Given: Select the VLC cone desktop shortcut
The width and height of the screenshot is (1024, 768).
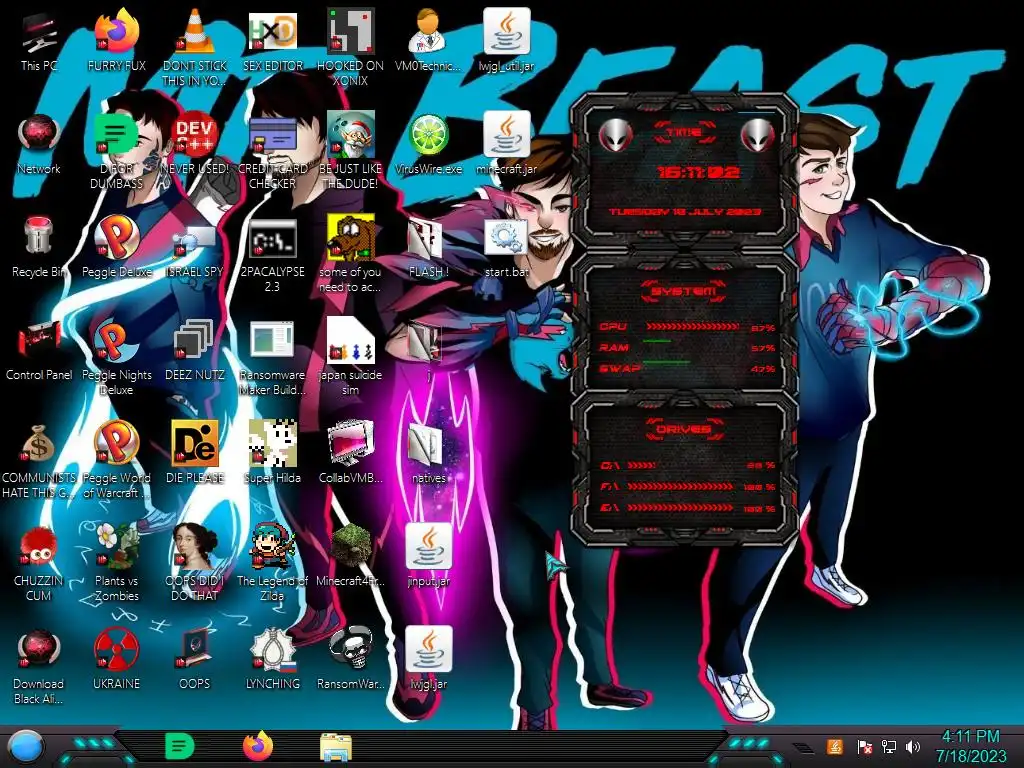Looking at the screenshot, I should [x=195, y=47].
